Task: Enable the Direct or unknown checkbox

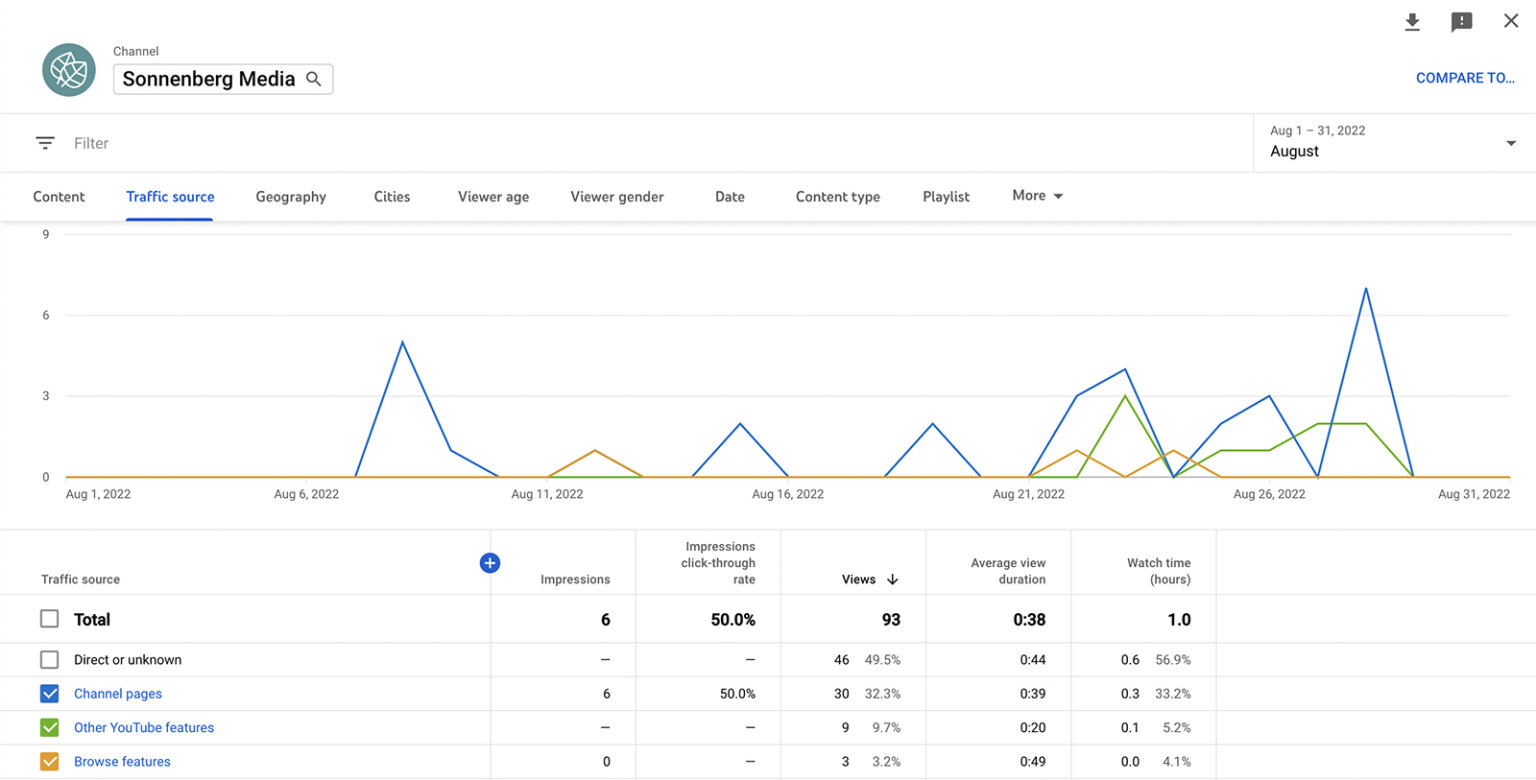Action: [49, 659]
